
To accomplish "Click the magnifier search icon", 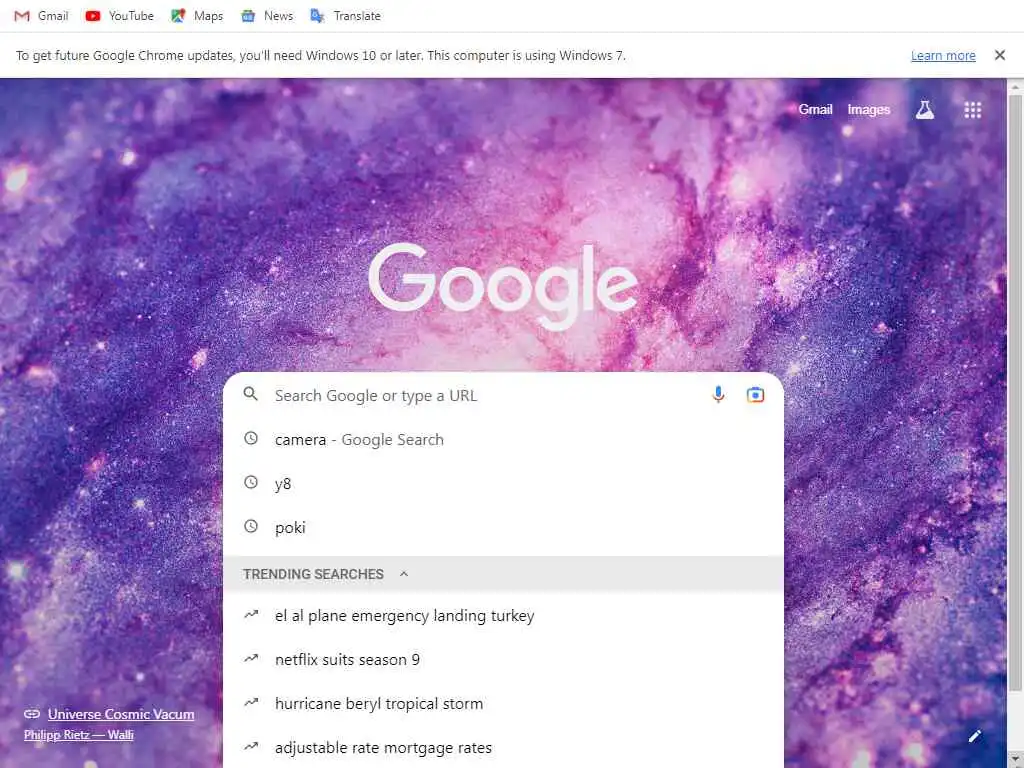I will (251, 394).
